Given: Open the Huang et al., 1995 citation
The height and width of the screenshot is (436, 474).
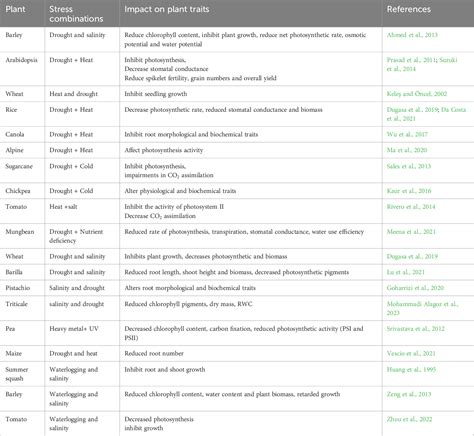Looking at the screenshot, I should pyautogui.click(x=411, y=370).
